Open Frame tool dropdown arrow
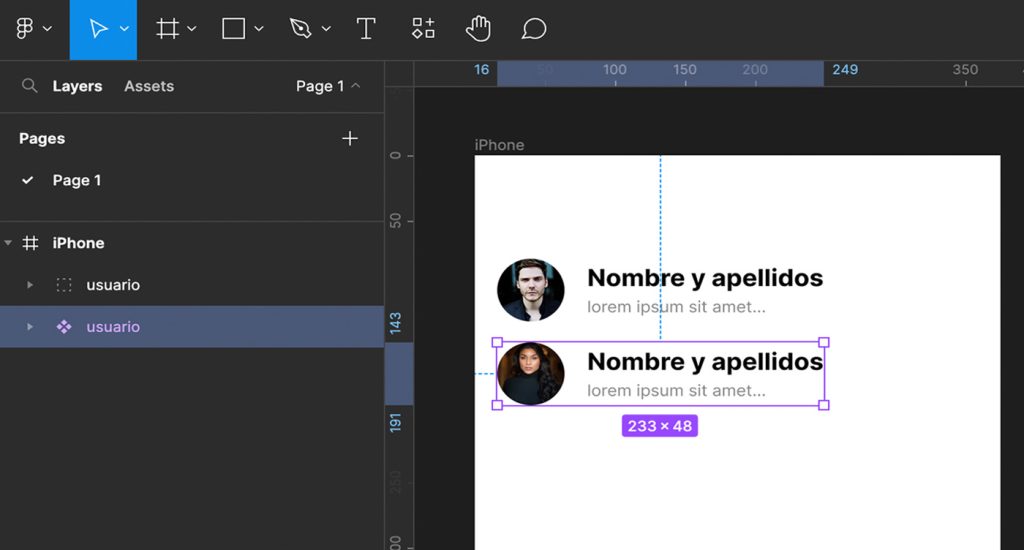This screenshot has width=1024, height=550. pyautogui.click(x=192, y=29)
